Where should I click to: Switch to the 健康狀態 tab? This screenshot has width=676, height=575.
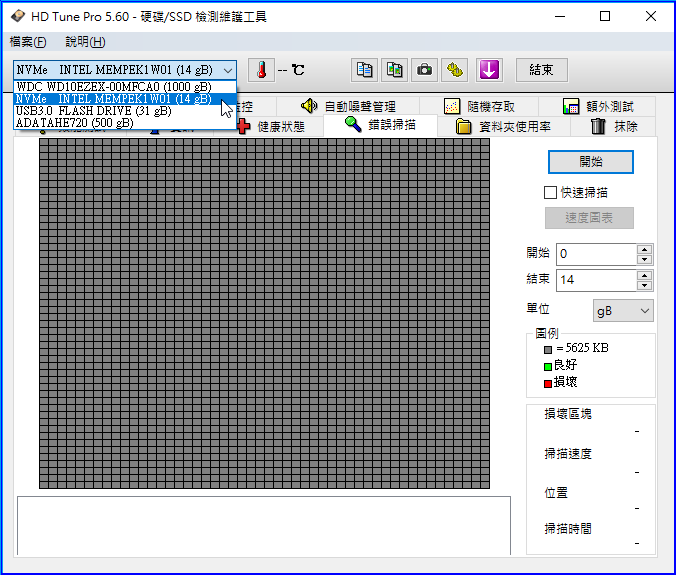click(x=276, y=127)
